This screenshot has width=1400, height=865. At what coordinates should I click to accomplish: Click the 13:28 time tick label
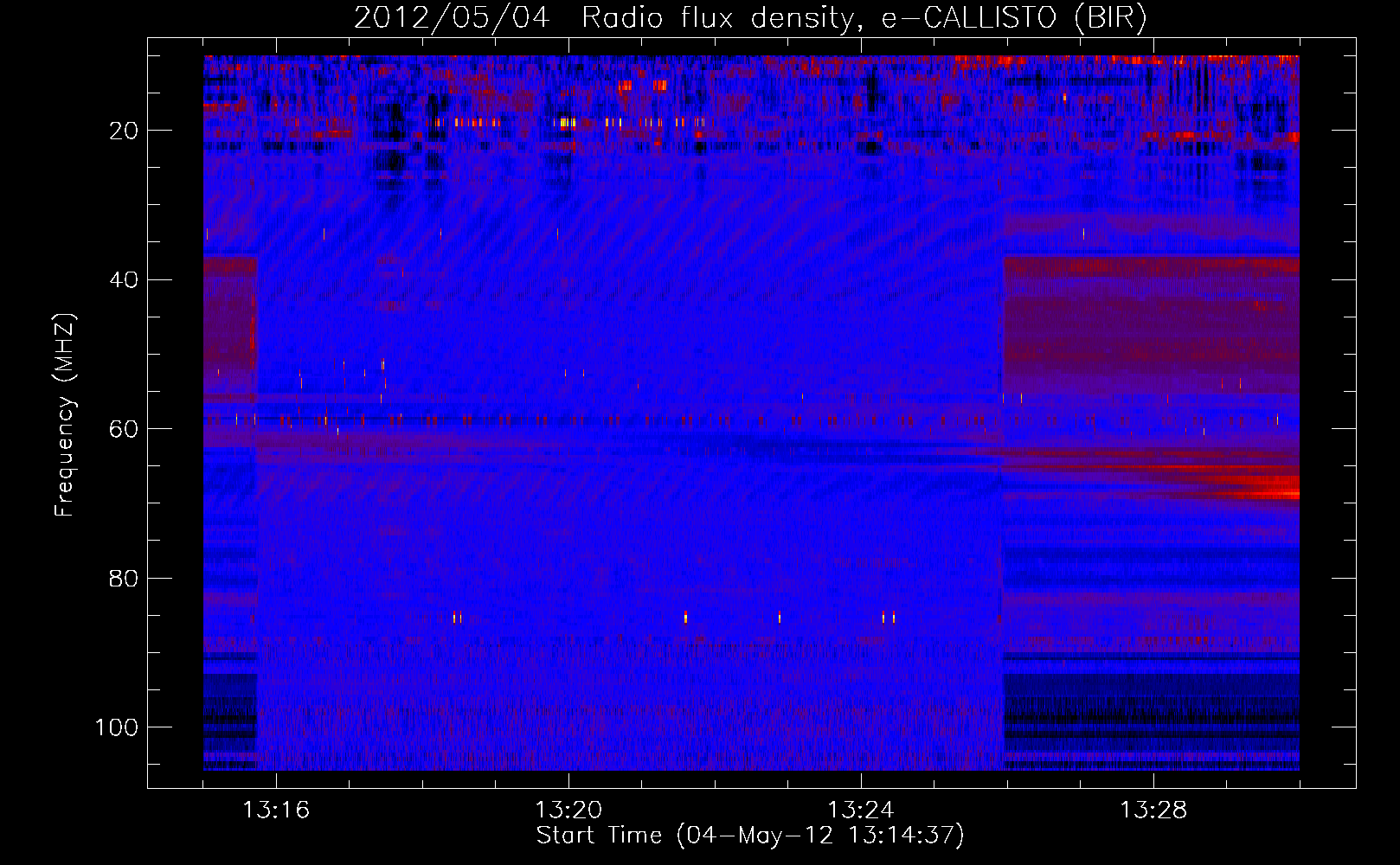(1153, 811)
